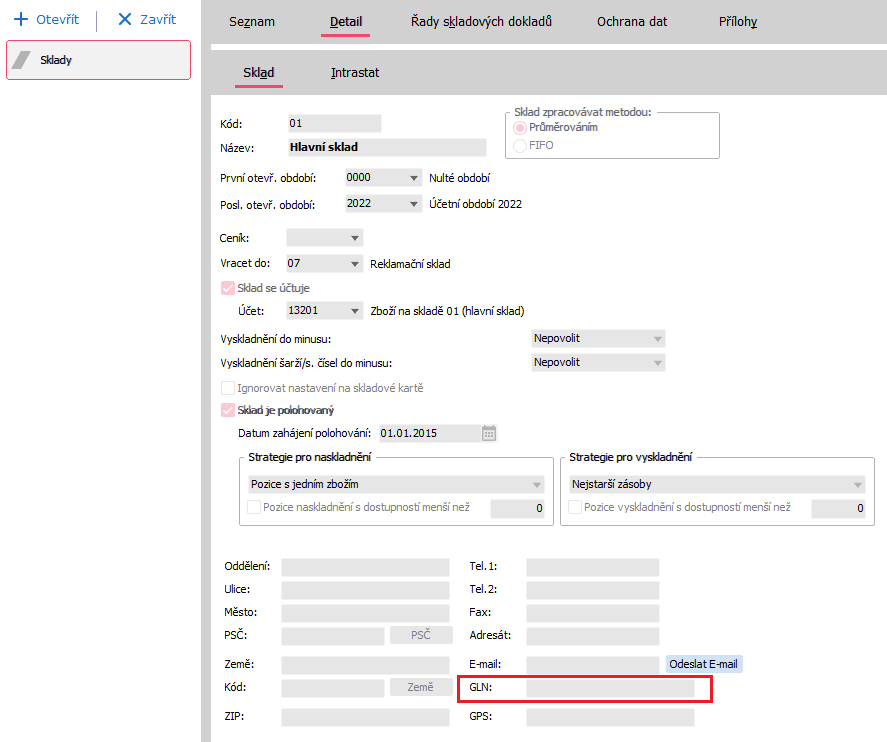
Task: Select the FIFO radio button
Action: pyautogui.click(x=519, y=146)
